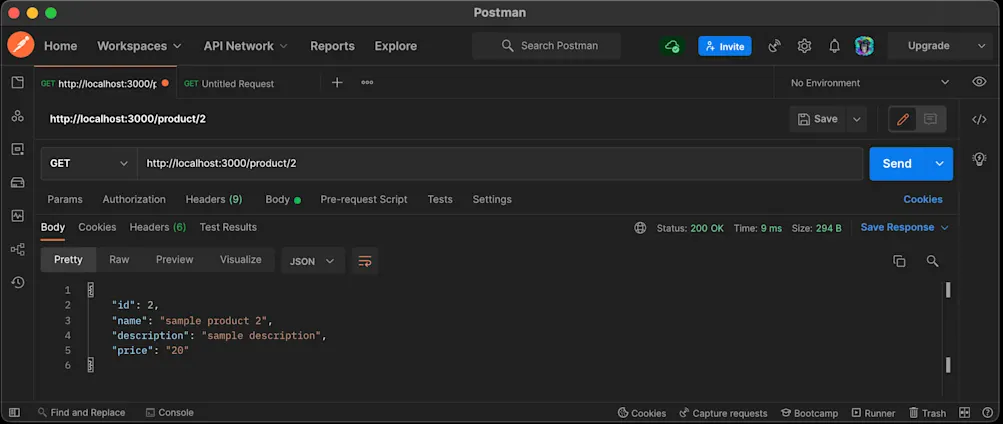The height and width of the screenshot is (424, 1003).
Task: Save the request
Action: pyautogui.click(x=817, y=119)
